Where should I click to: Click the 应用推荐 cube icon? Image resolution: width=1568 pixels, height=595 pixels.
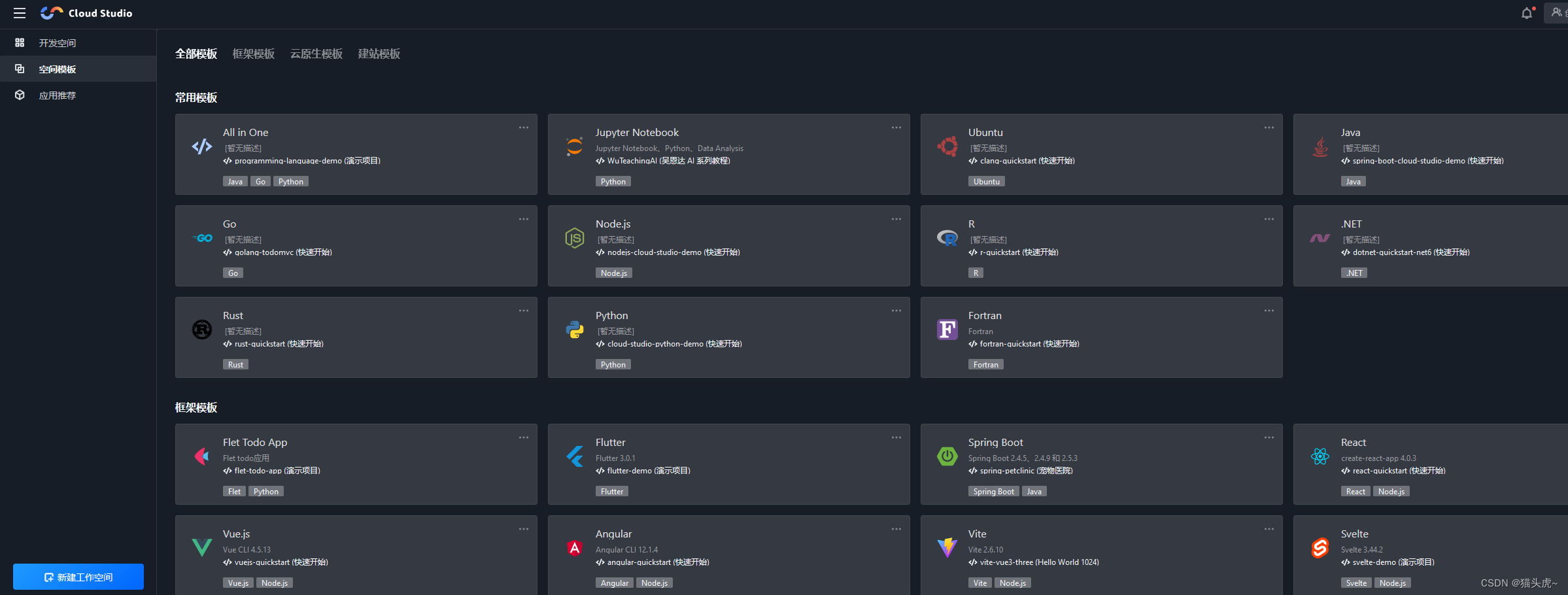(20, 95)
